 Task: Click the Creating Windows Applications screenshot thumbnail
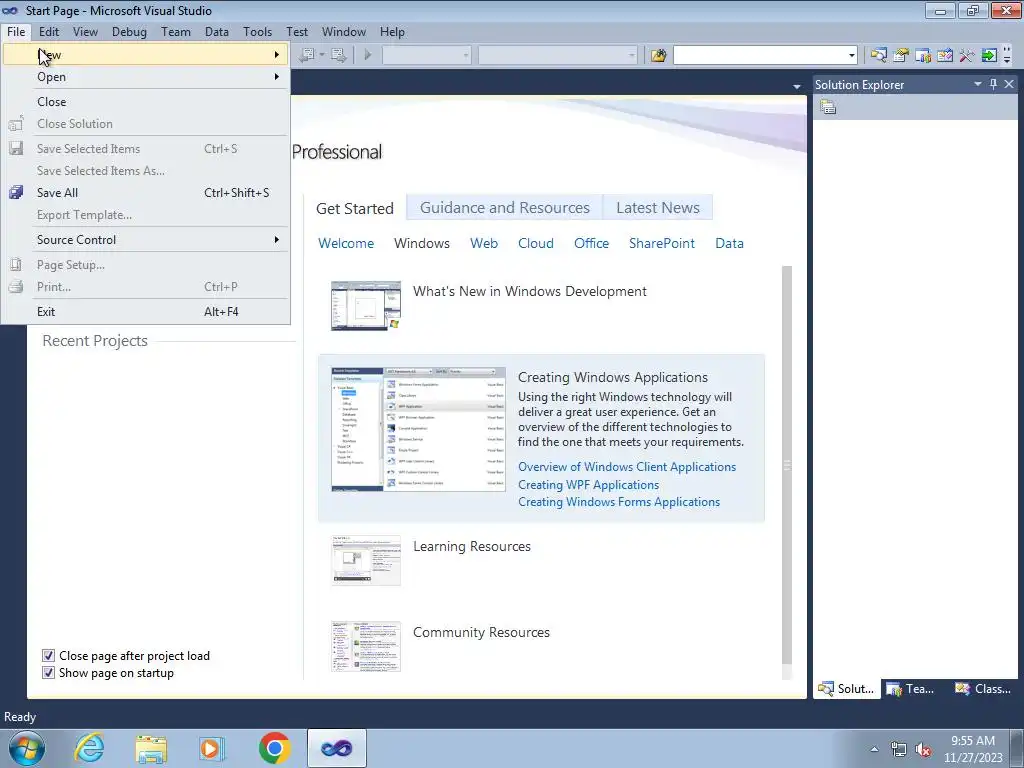(418, 429)
